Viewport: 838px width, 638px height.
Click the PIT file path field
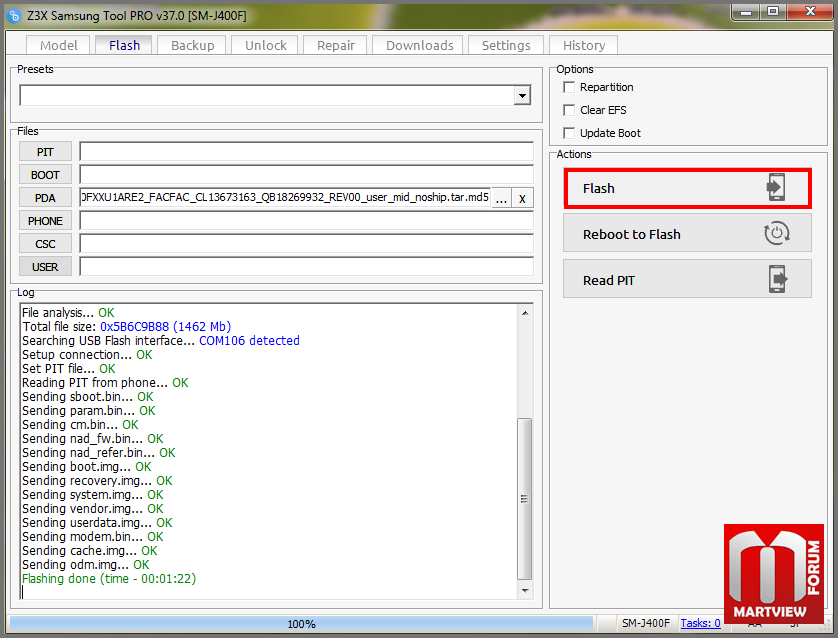pos(306,152)
